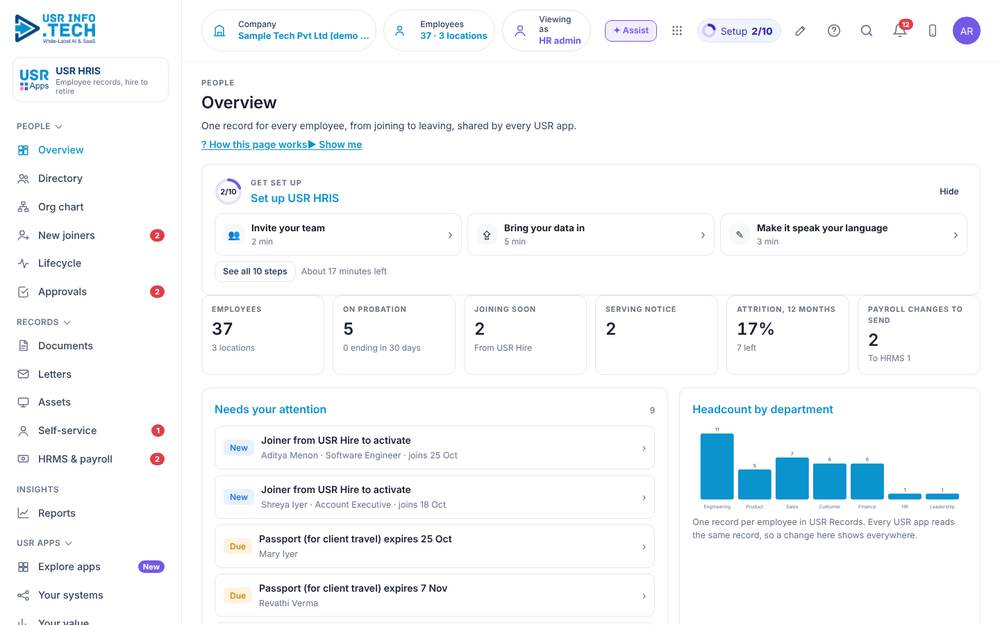Open Company Sample Tech Pvt Ltd selector

(289, 31)
